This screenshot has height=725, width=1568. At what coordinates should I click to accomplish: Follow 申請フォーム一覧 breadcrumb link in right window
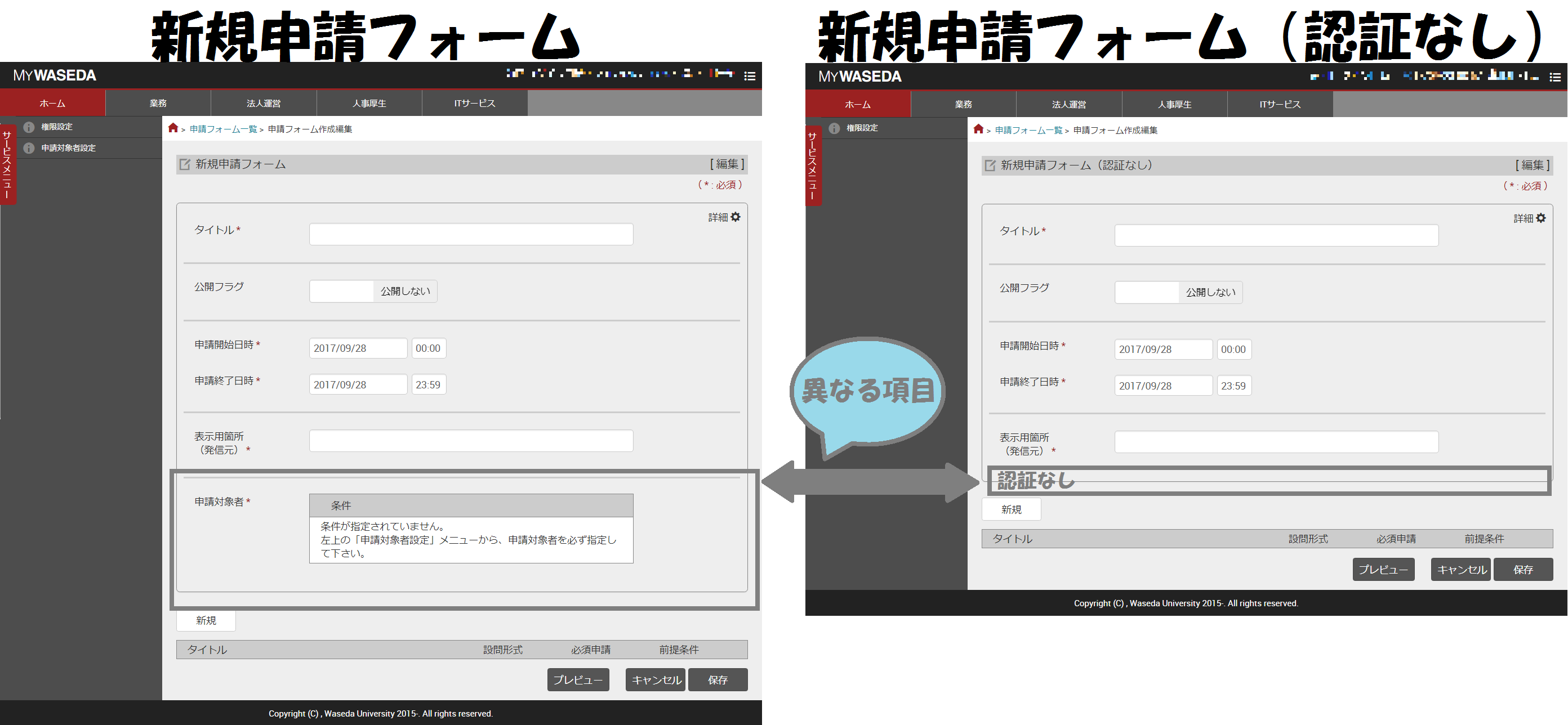pos(1028,130)
